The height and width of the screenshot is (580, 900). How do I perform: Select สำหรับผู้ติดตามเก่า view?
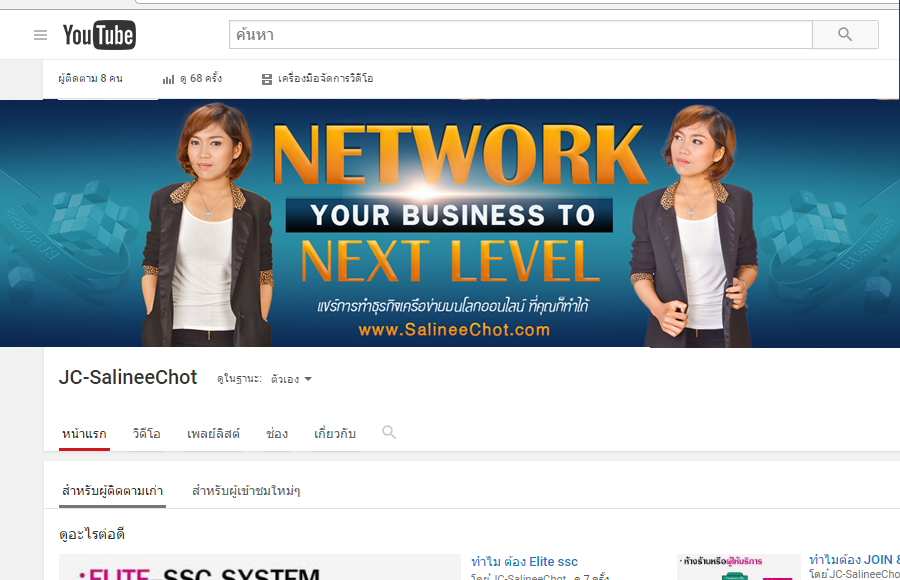pyautogui.click(x=112, y=491)
